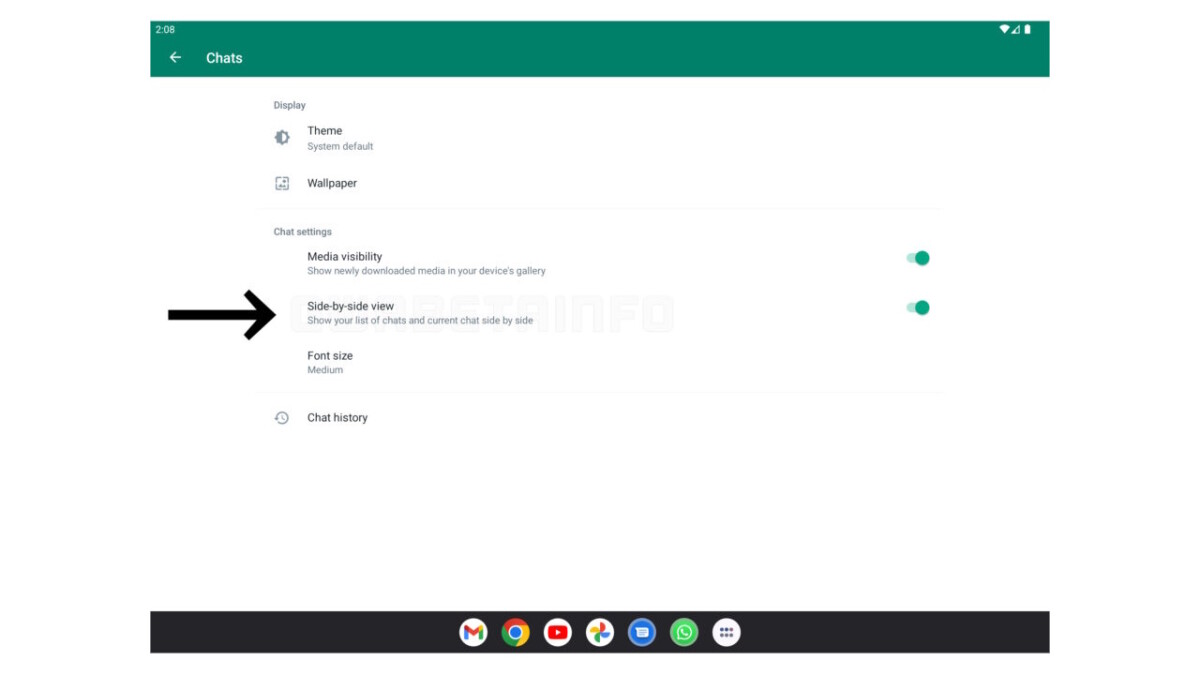Open the Font size selector
The height and width of the screenshot is (675, 1200).
(x=329, y=360)
